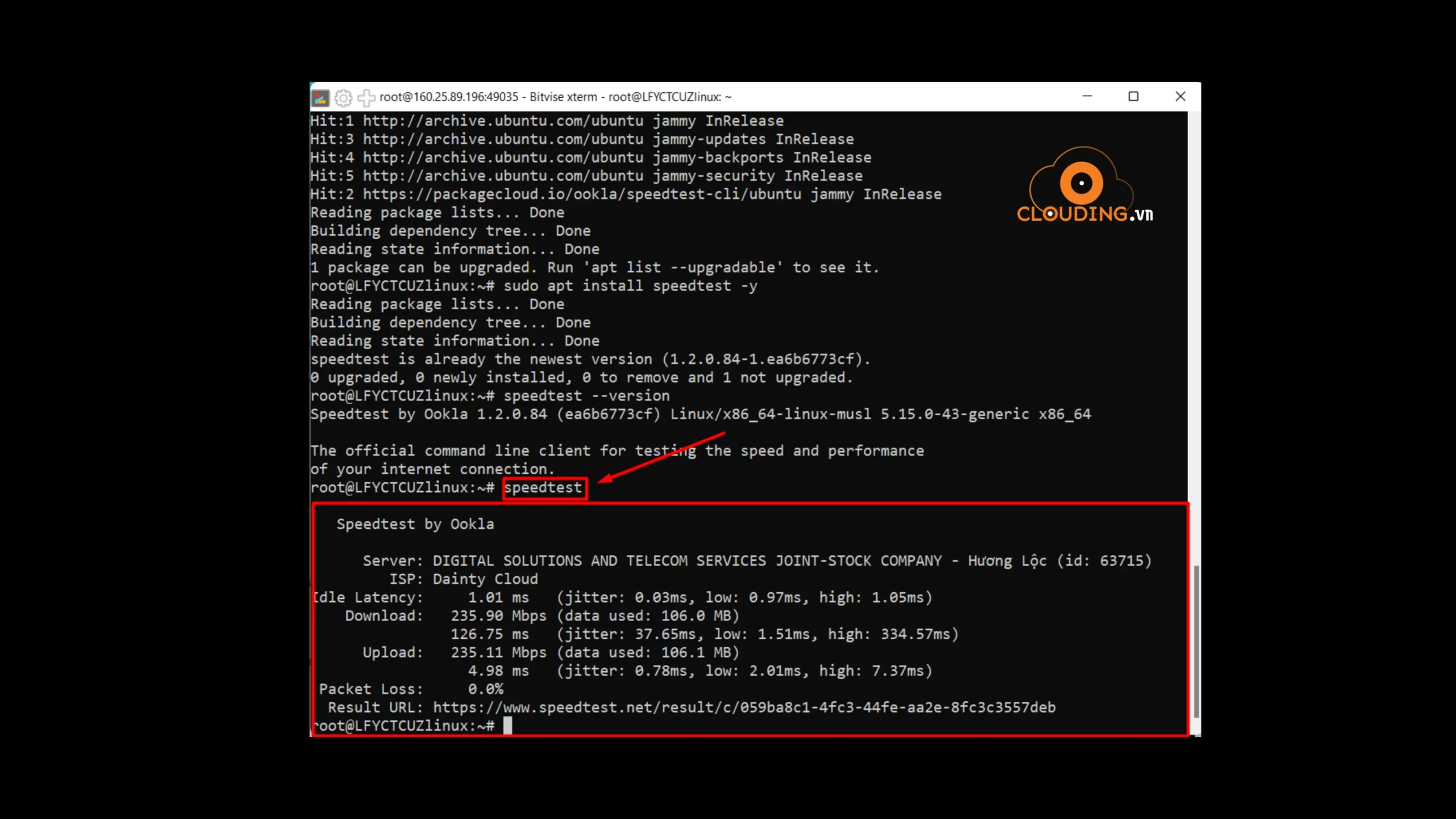The image size is (1456, 819).
Task: Click the Hit:1 archive.ubuntu.com jammy InRelease line
Action: click(547, 121)
